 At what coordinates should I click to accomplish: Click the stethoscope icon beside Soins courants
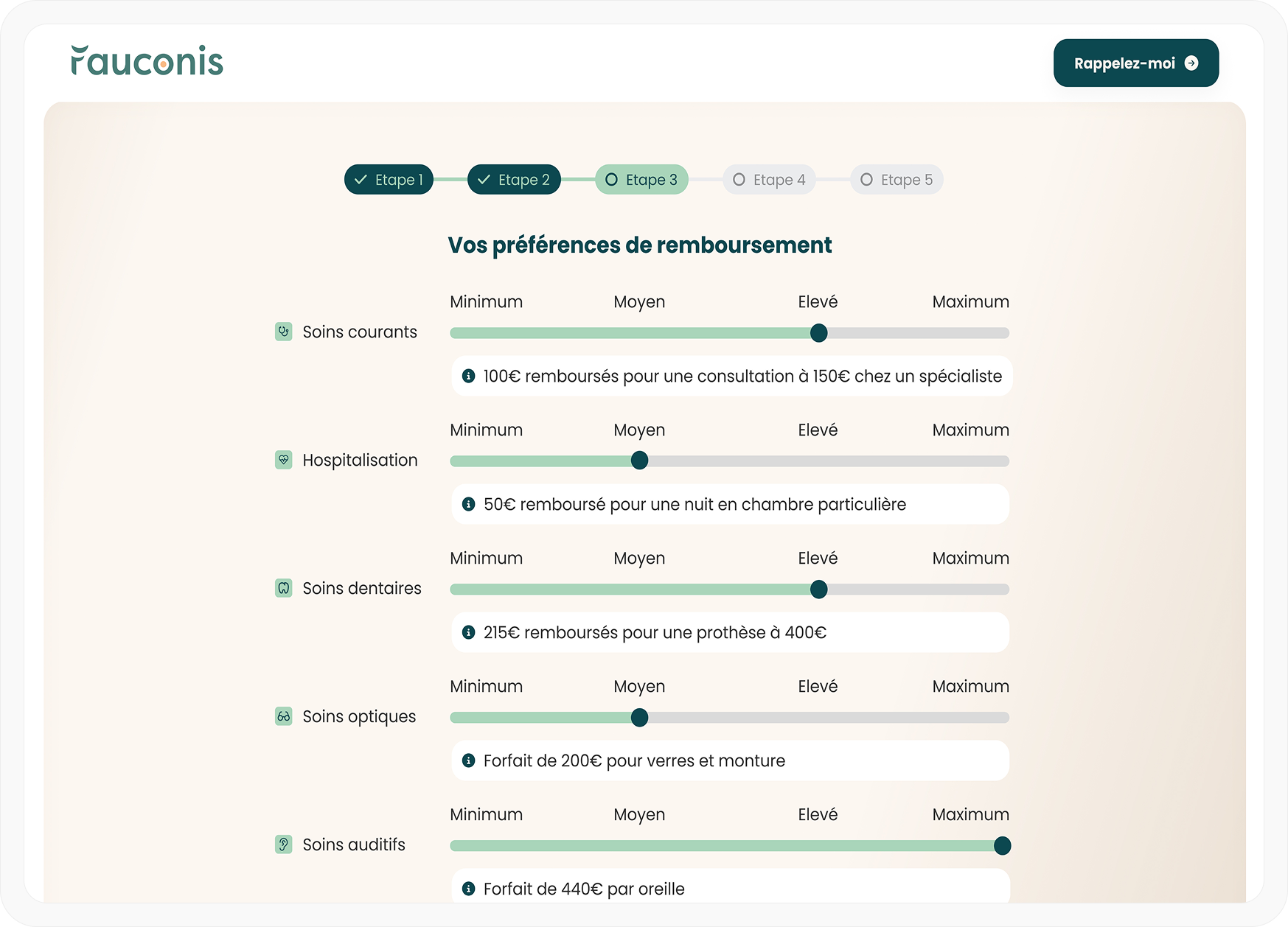coord(284,332)
